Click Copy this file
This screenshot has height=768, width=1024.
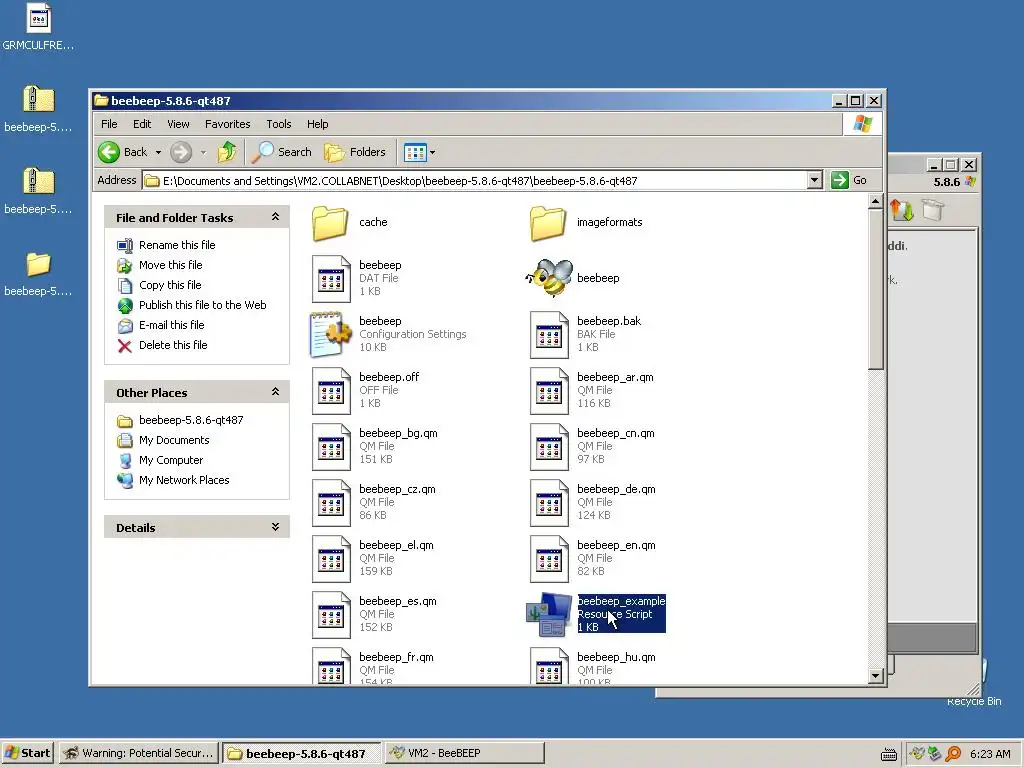pos(170,285)
